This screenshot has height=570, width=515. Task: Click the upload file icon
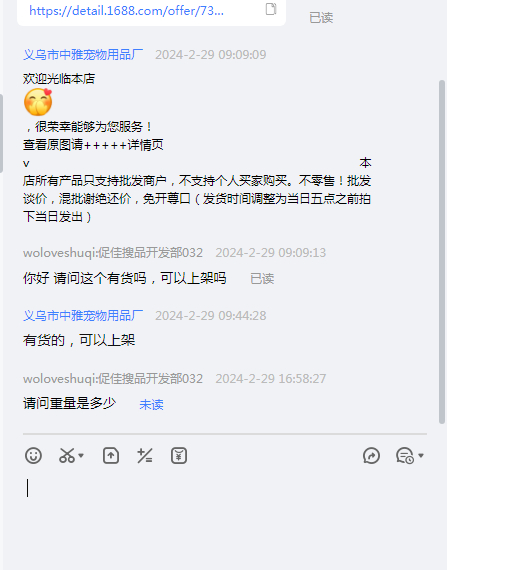[x=111, y=455]
